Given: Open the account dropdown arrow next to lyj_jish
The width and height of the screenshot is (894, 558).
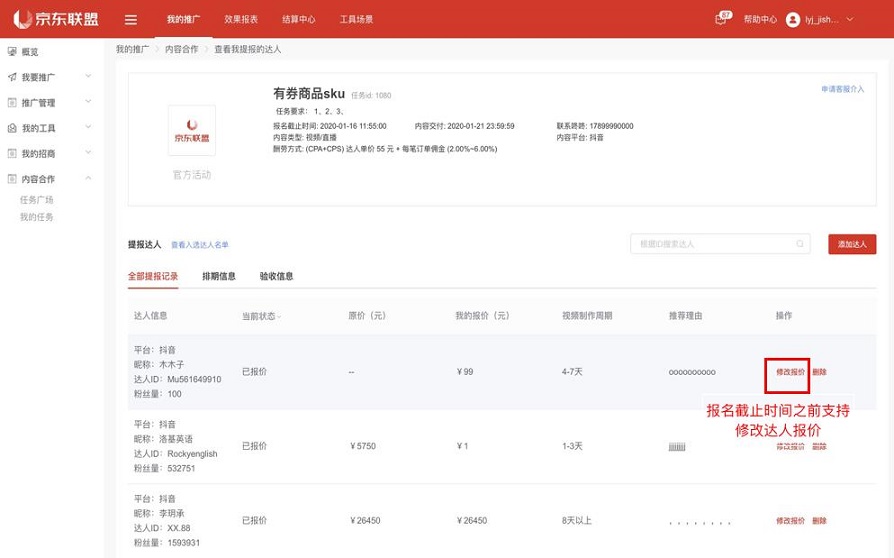Looking at the screenshot, I should [x=850, y=19].
